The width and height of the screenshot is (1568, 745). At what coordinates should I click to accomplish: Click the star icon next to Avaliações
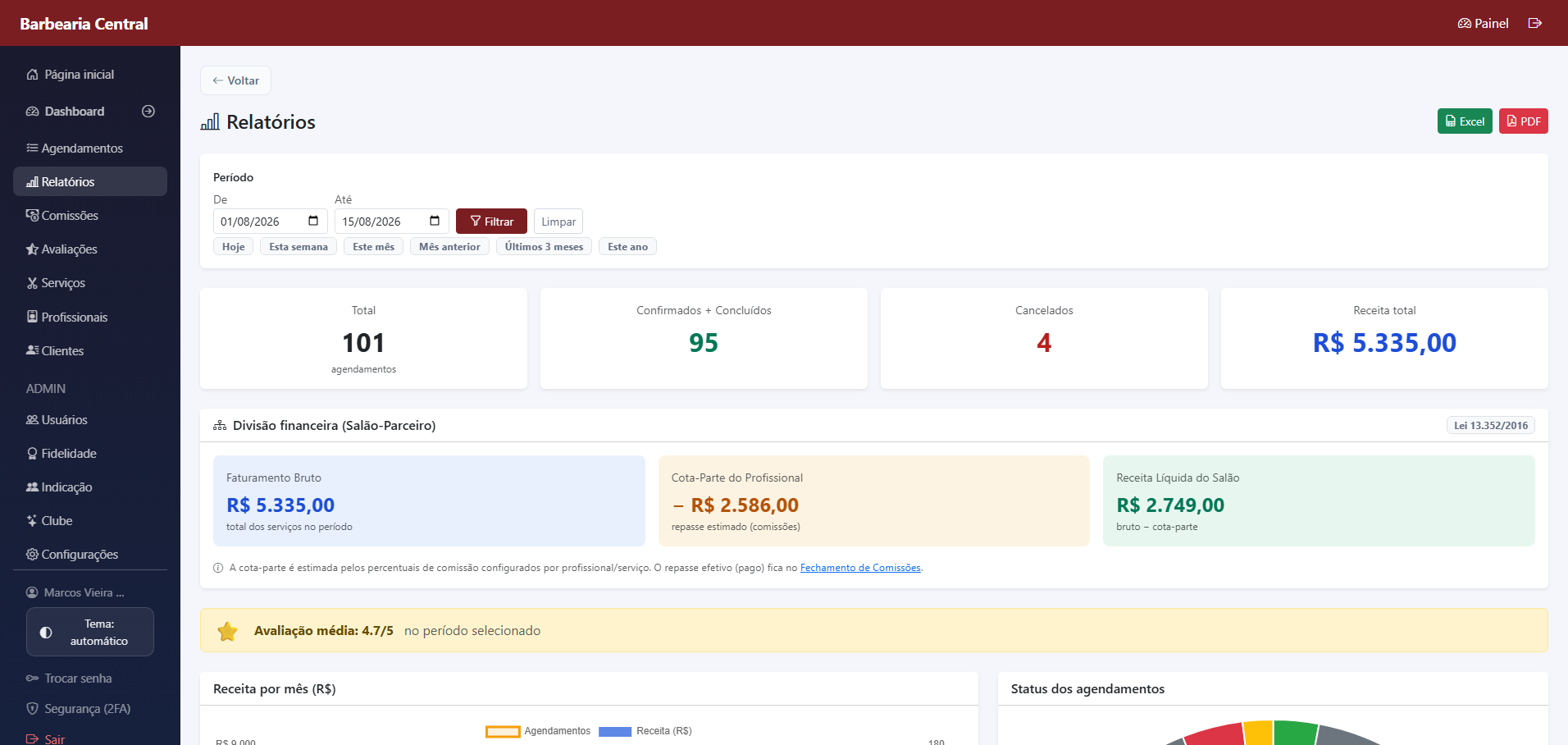tap(33, 249)
